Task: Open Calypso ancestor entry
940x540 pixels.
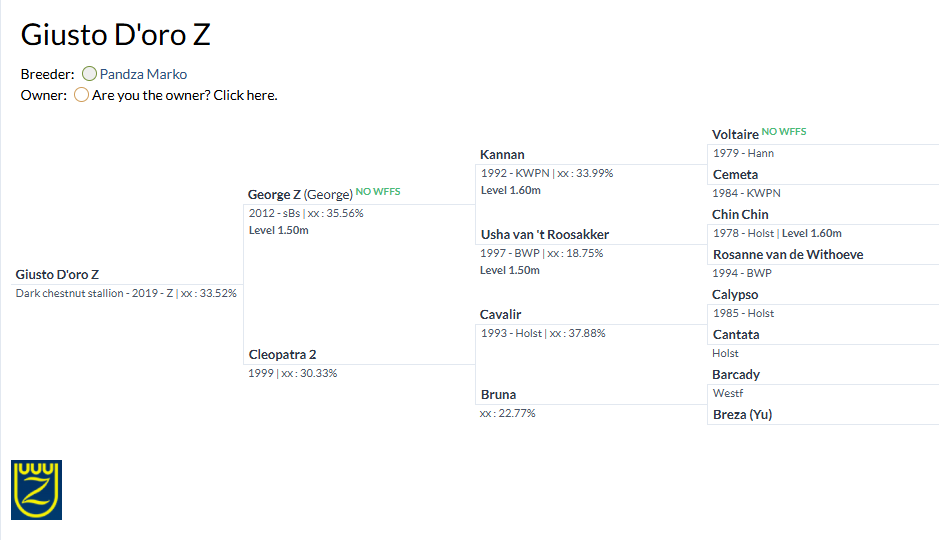Action: (735, 294)
